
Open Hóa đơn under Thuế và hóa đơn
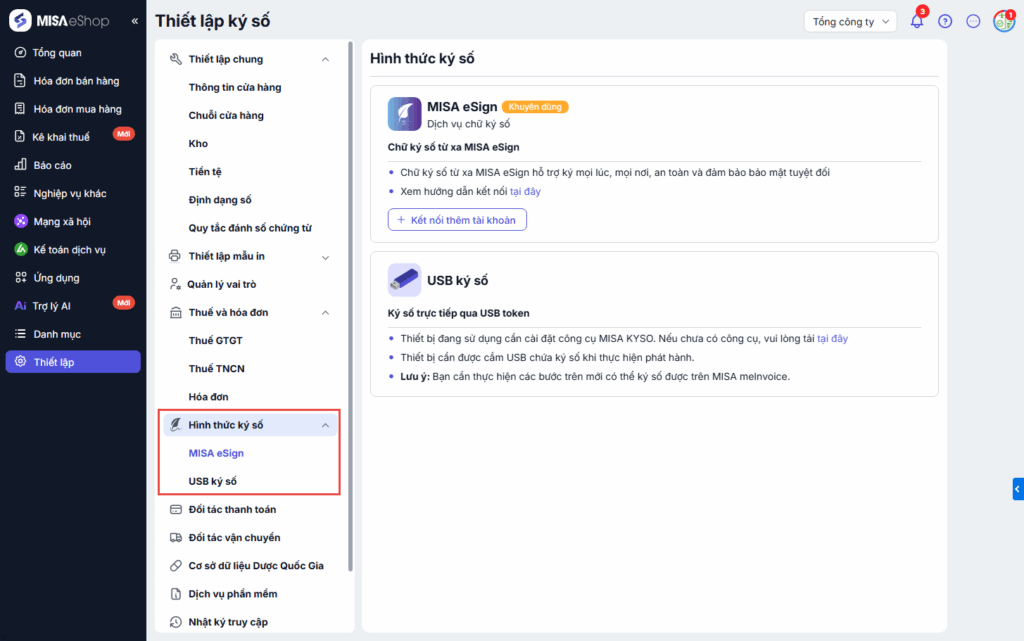click(208, 396)
